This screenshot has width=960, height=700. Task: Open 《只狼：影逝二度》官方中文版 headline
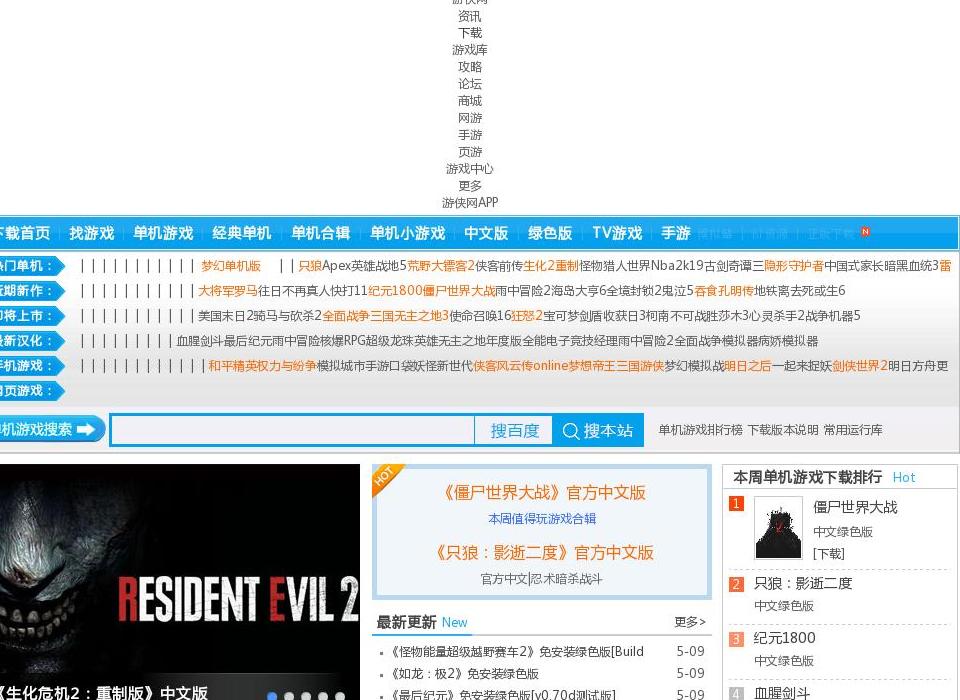542,552
